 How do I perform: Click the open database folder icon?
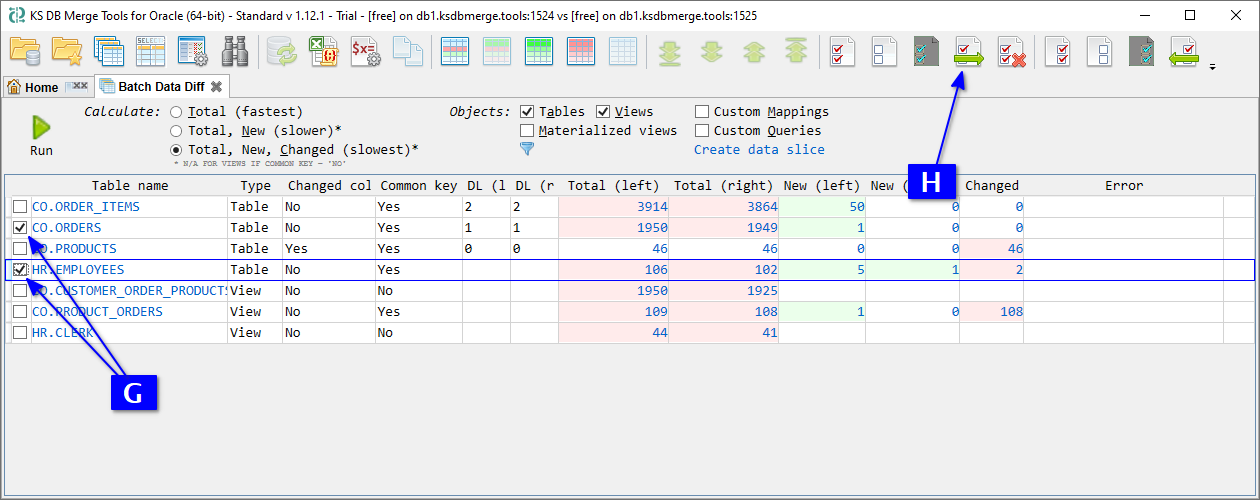point(24,51)
